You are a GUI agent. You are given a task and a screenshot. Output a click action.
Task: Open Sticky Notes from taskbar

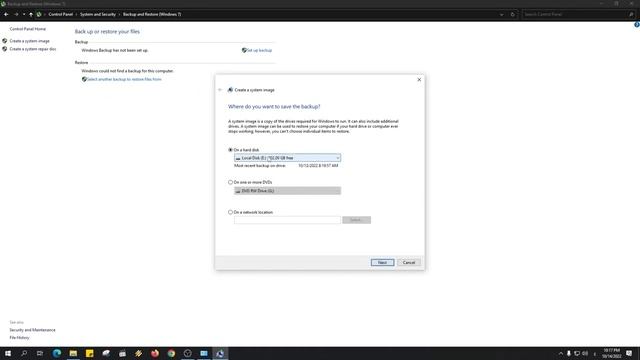point(89,353)
